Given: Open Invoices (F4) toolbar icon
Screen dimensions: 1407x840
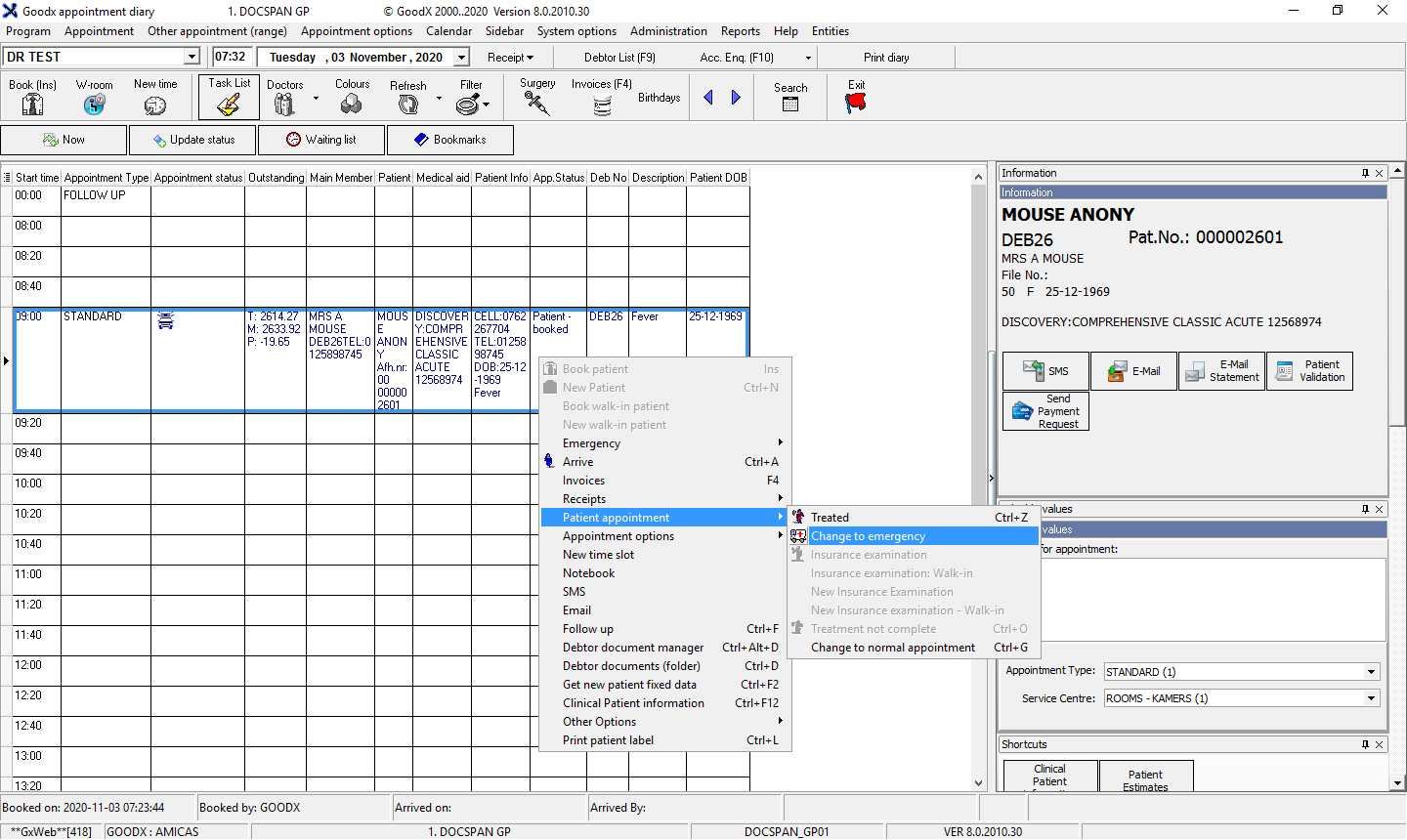Looking at the screenshot, I should (602, 105).
